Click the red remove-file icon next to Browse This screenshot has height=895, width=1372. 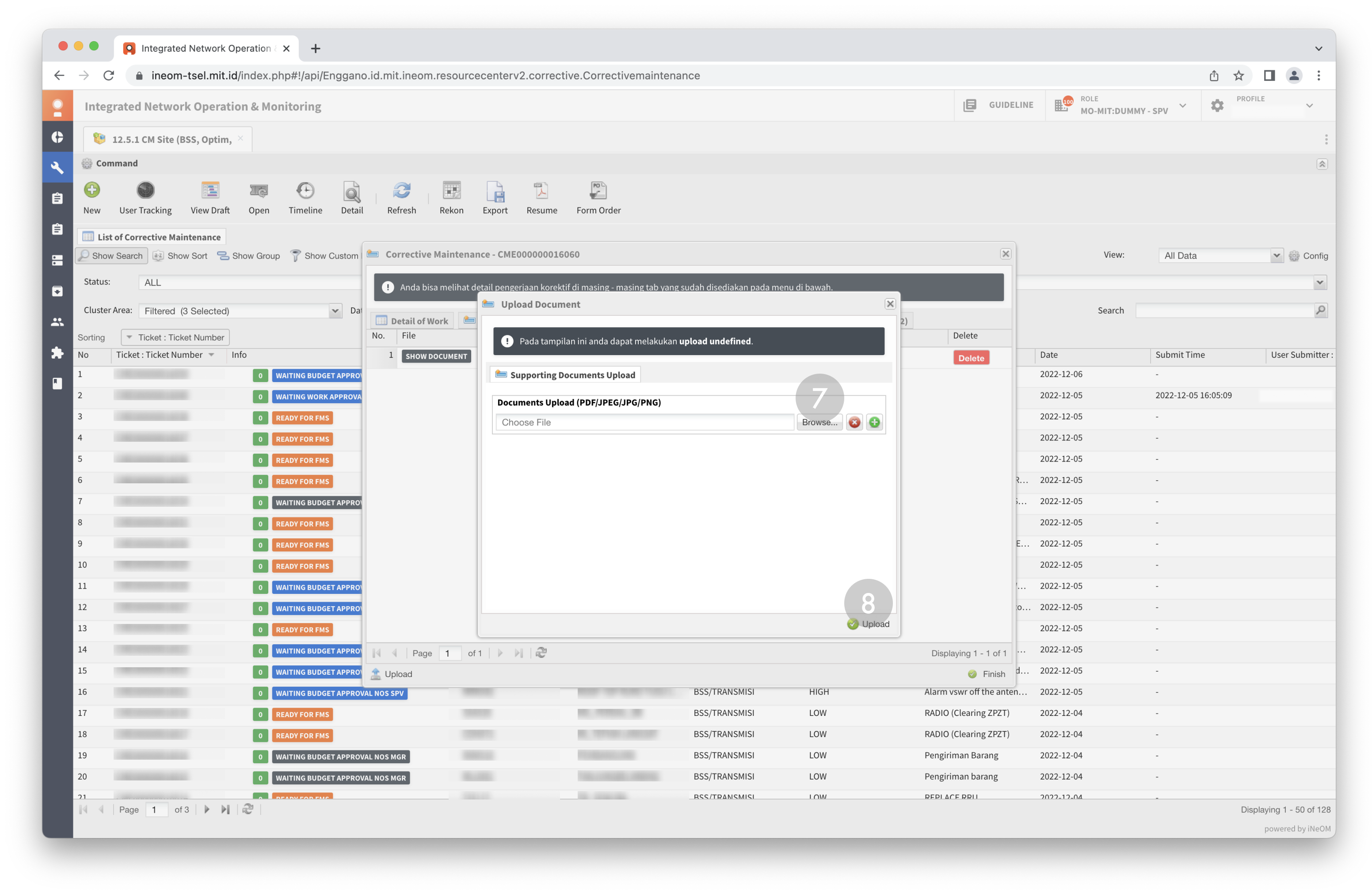coord(854,423)
